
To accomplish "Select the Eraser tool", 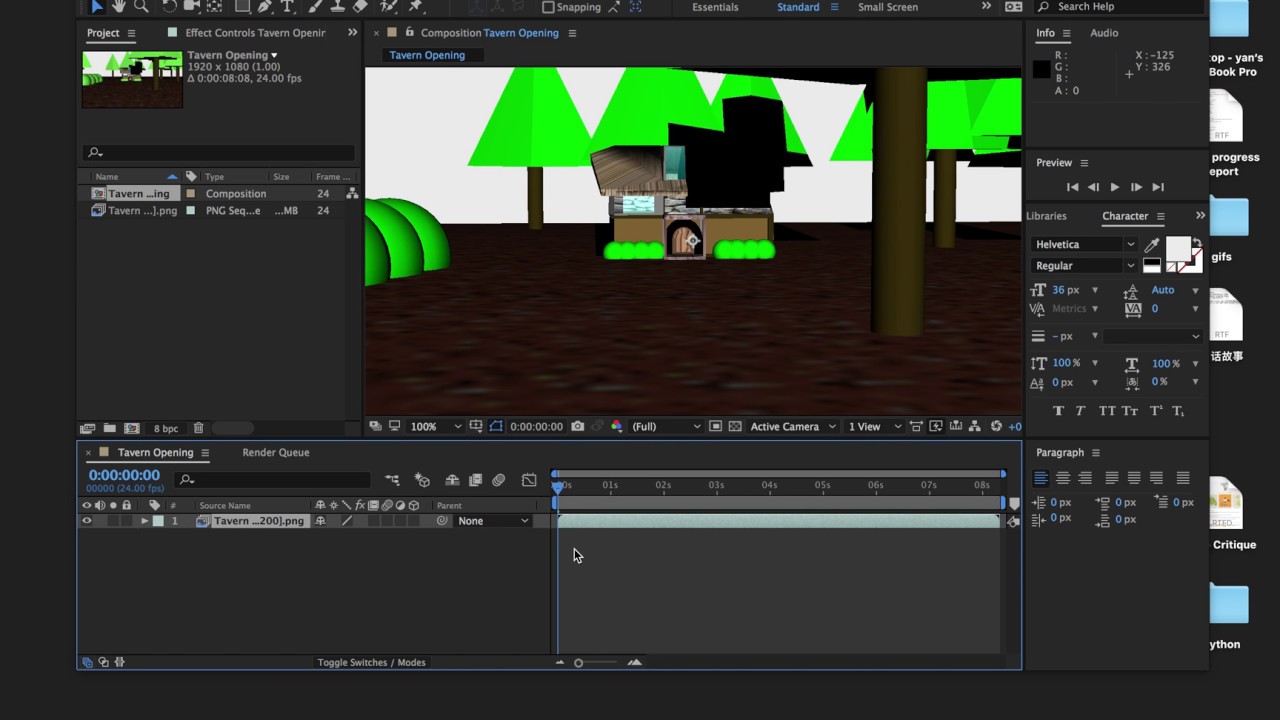I will (360, 6).
